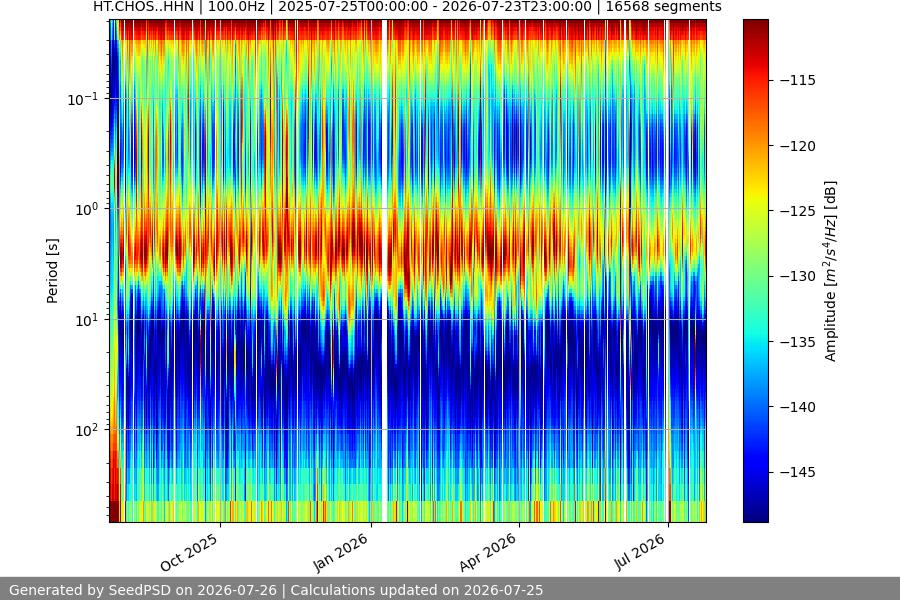
Task: Click the 'Generated by SeedPSD' footer text
Action: (276, 590)
